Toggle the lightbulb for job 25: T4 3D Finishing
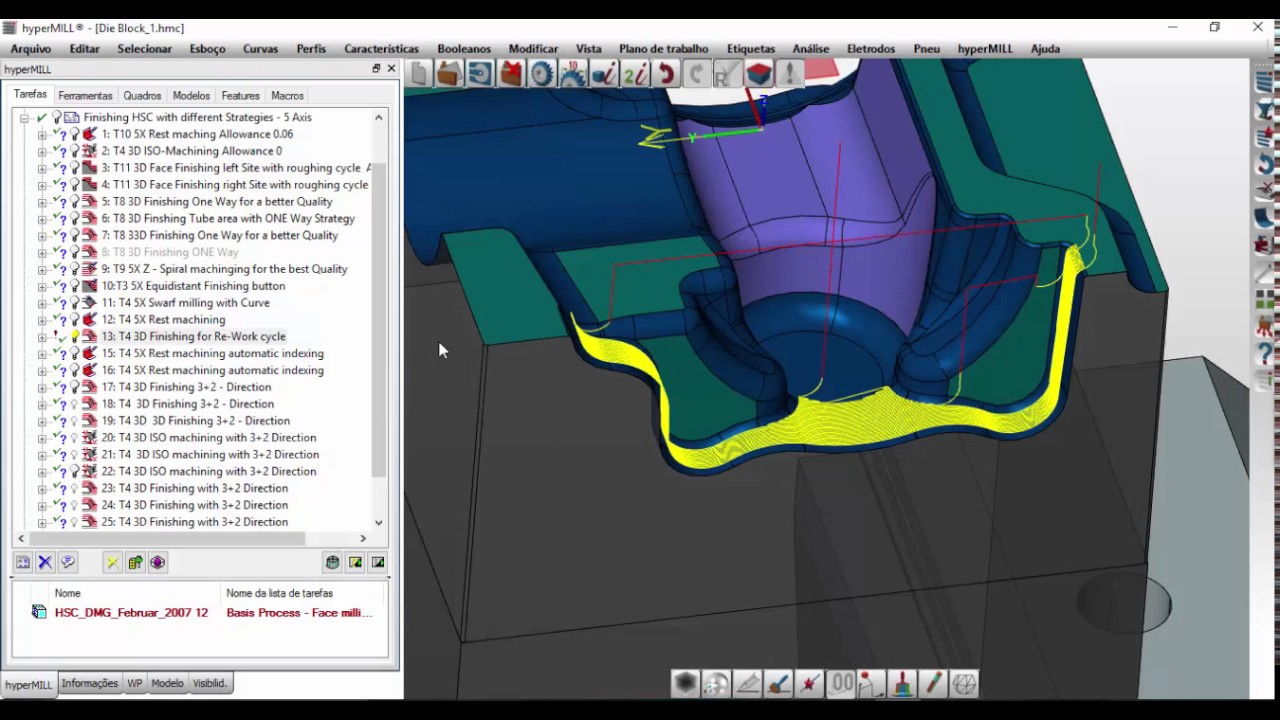 (74, 522)
